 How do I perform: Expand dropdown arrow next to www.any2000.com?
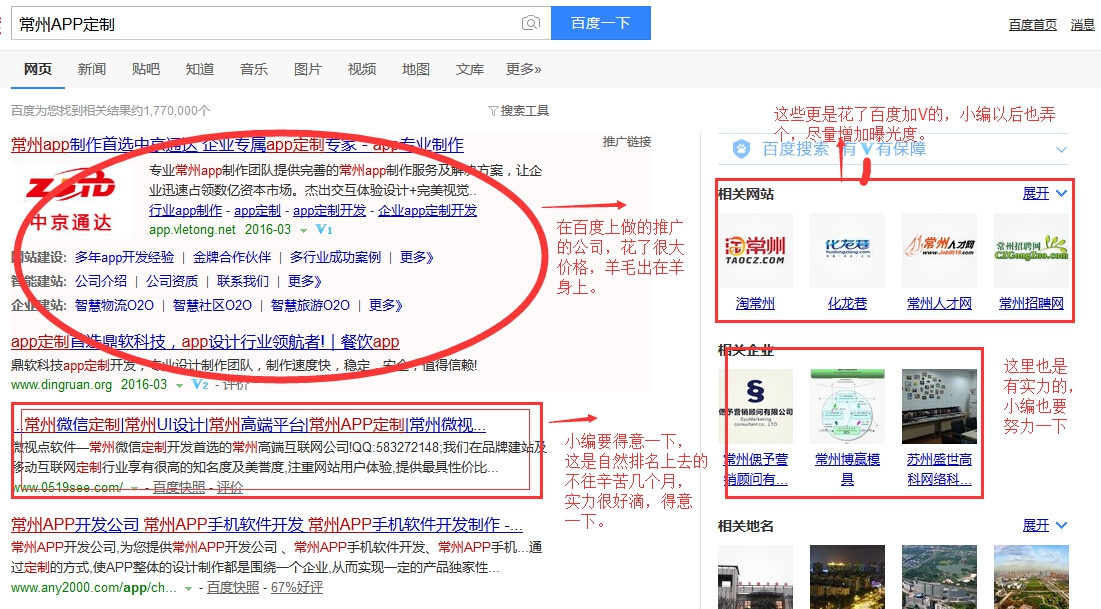(188, 588)
